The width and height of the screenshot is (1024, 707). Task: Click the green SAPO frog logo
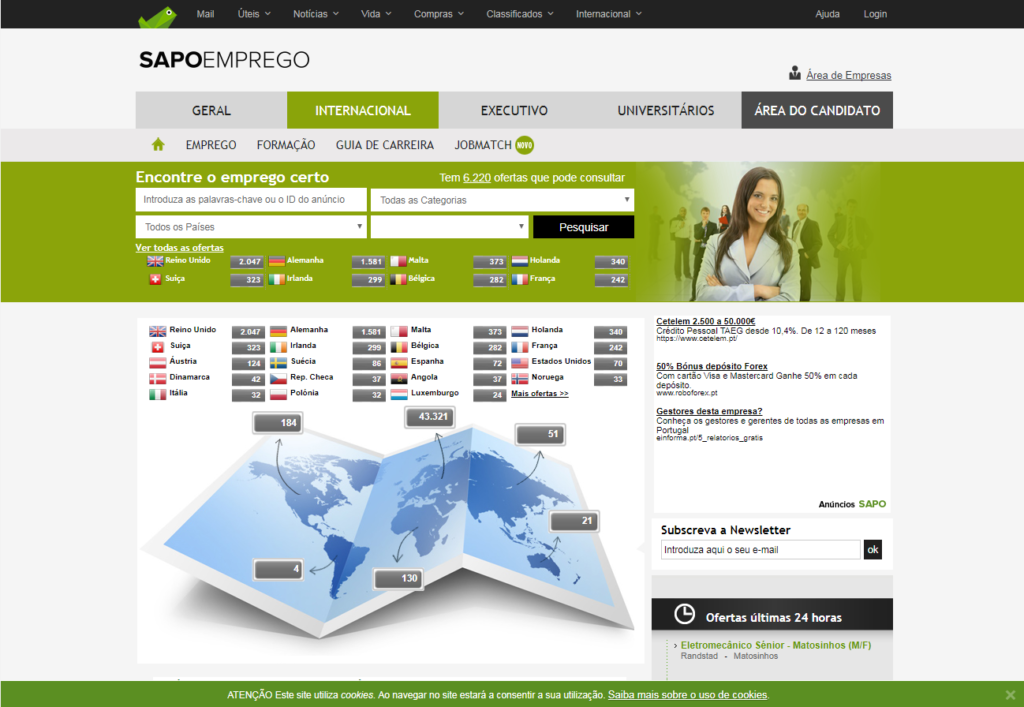click(x=157, y=17)
